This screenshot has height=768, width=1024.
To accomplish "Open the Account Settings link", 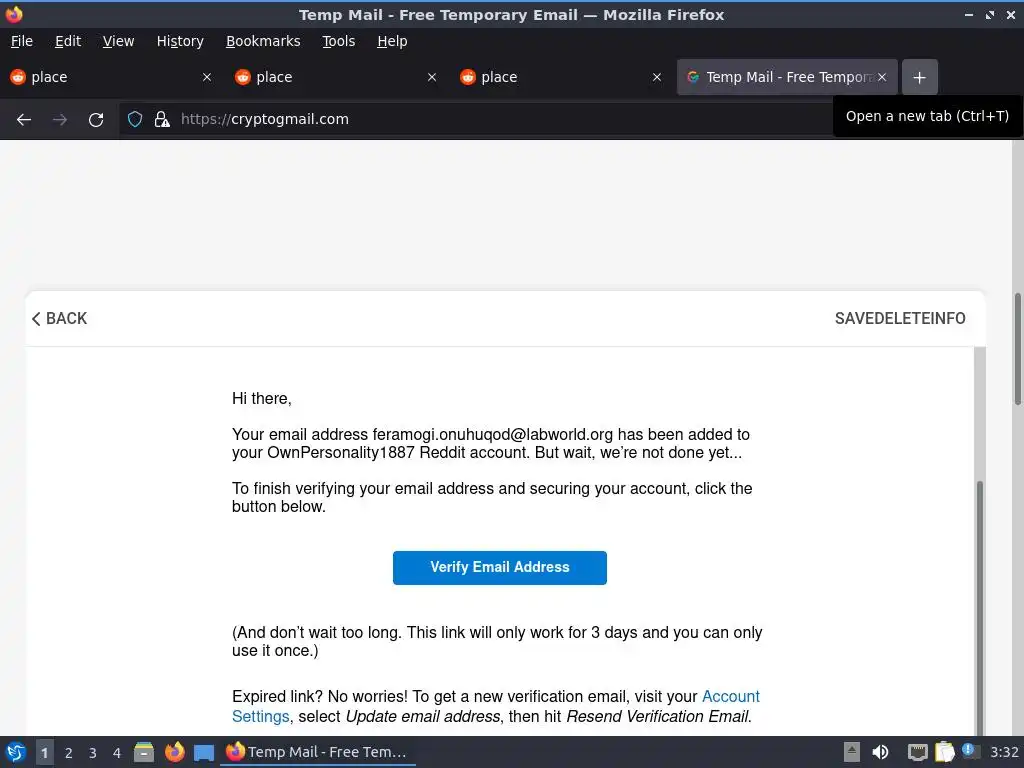I will pos(731,697).
